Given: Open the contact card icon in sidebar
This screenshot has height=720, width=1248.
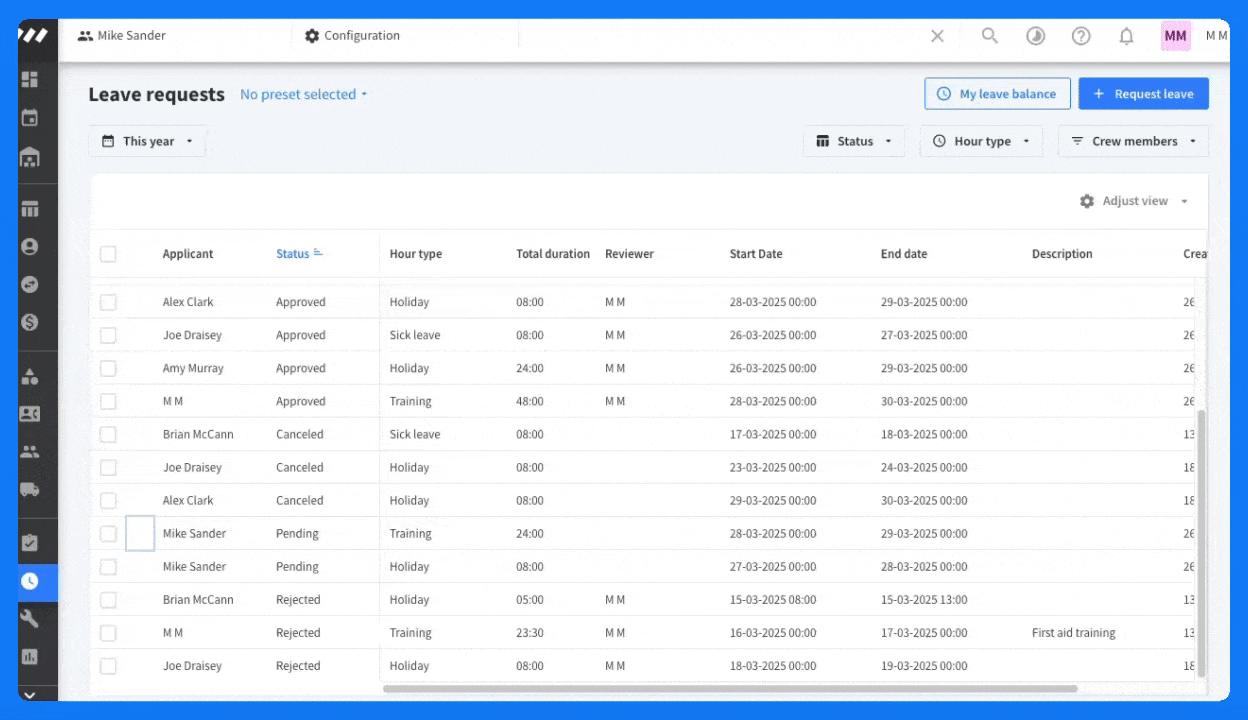Looking at the screenshot, I should (x=30, y=414).
